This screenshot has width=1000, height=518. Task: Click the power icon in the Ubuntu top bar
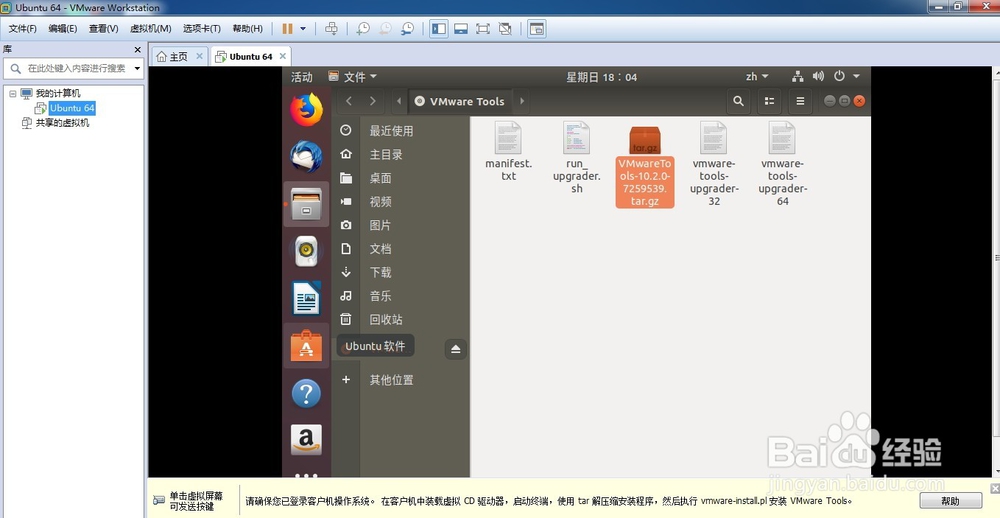point(839,77)
